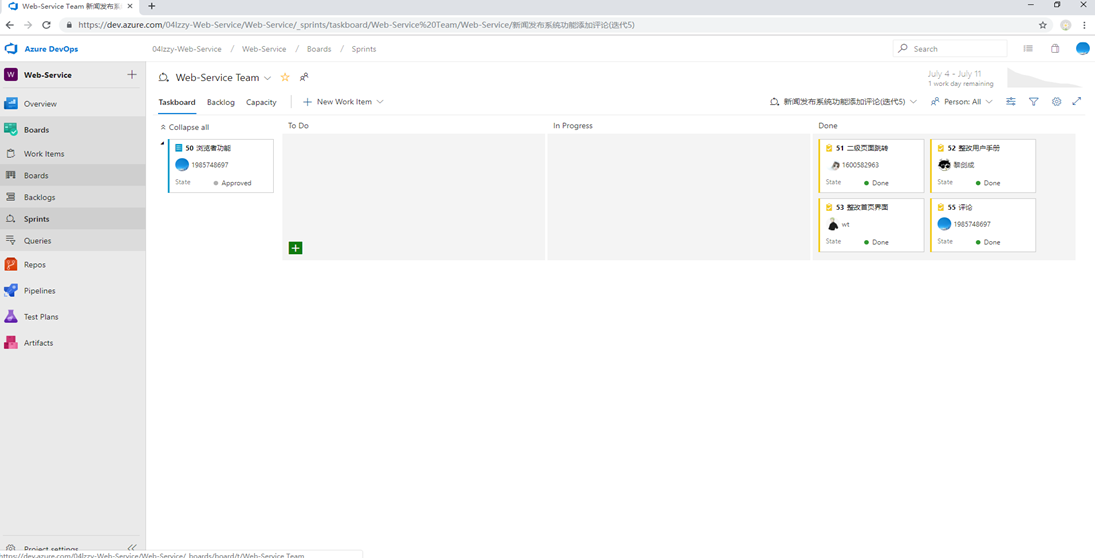This screenshot has height=558, width=1095.
Task: Open the Web-Service project header
Action: click(x=47, y=75)
